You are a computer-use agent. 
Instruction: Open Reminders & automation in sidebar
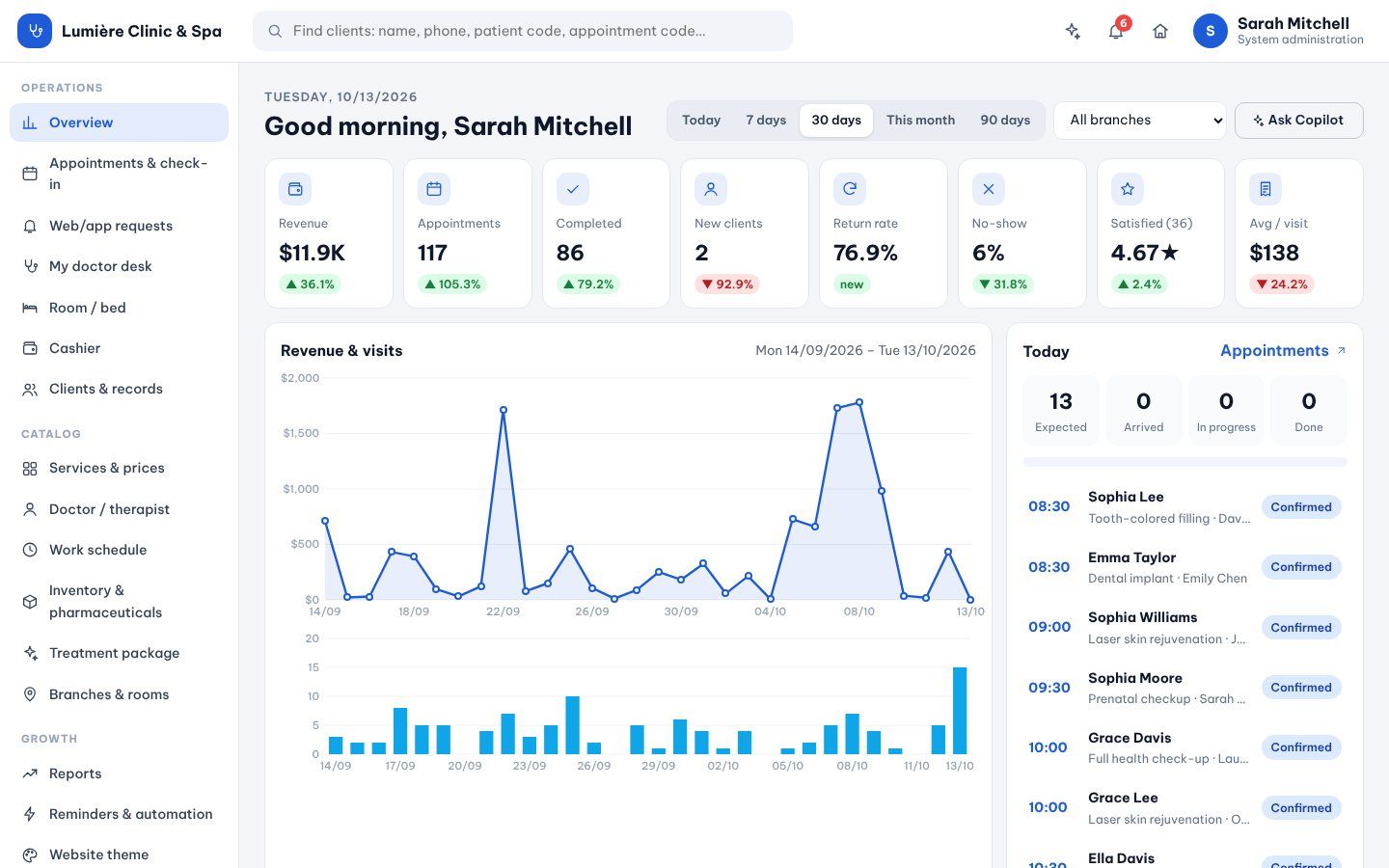click(119, 814)
